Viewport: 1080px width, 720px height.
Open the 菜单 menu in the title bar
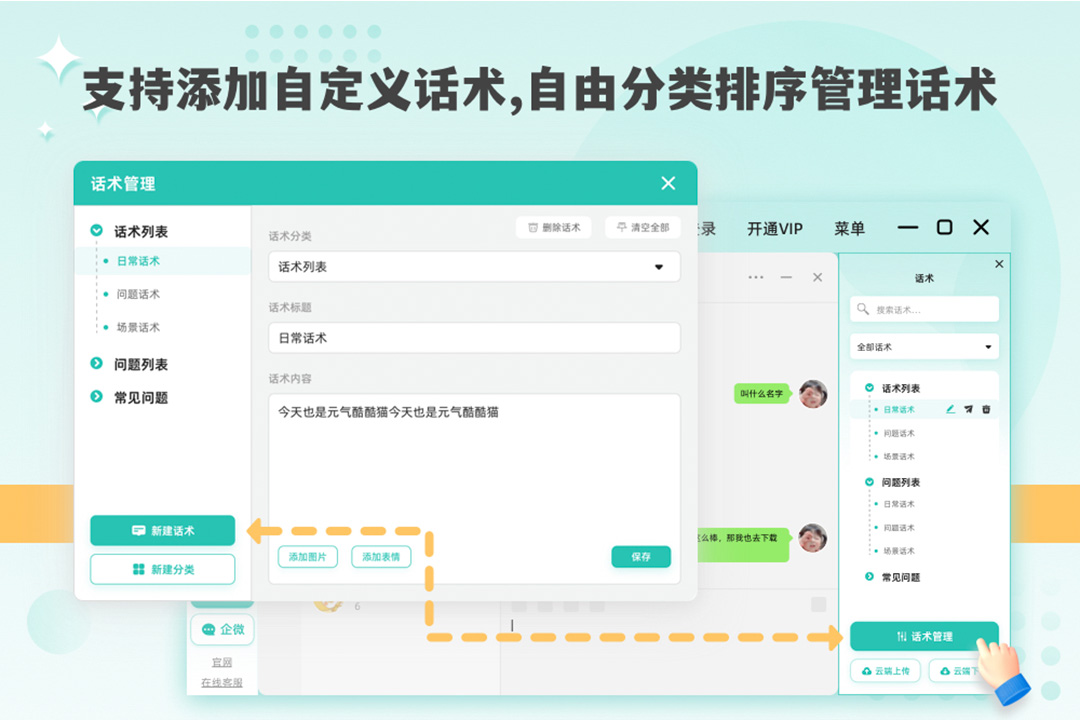(x=850, y=228)
